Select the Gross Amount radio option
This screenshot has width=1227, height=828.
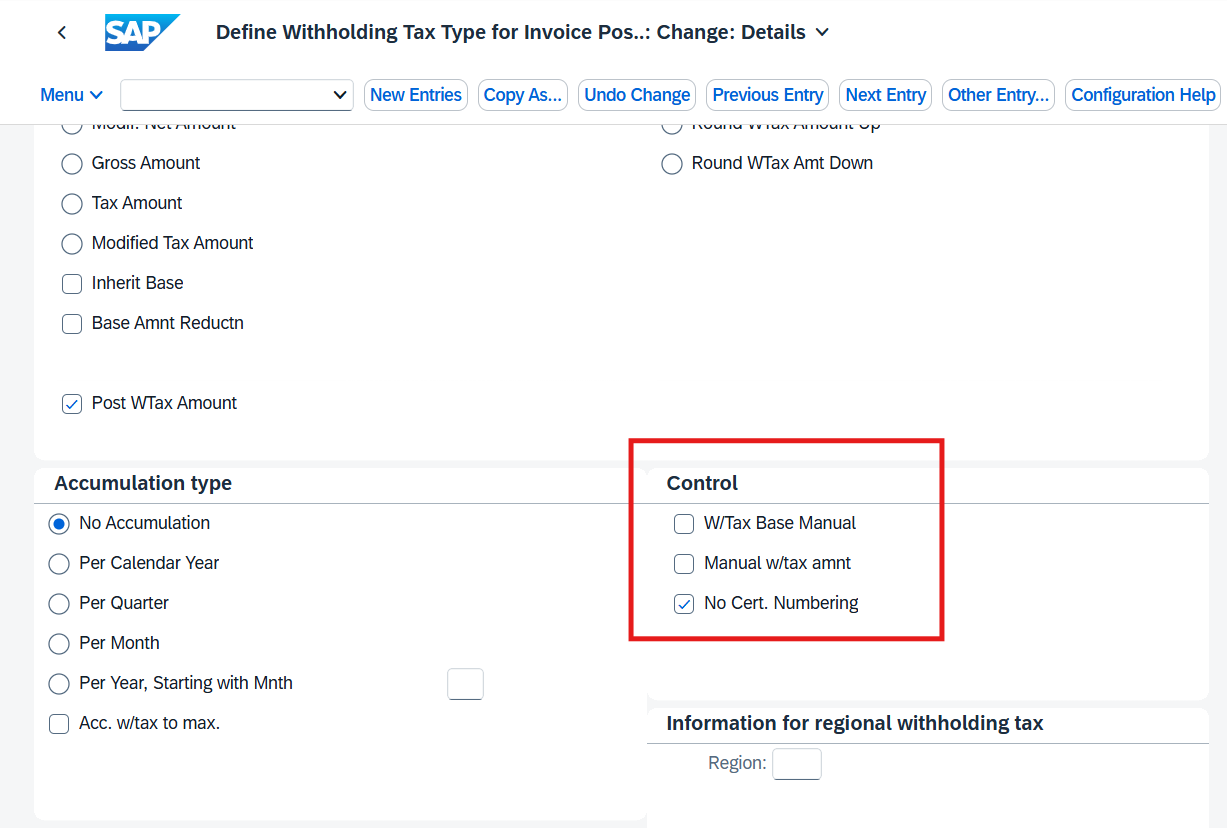72,164
